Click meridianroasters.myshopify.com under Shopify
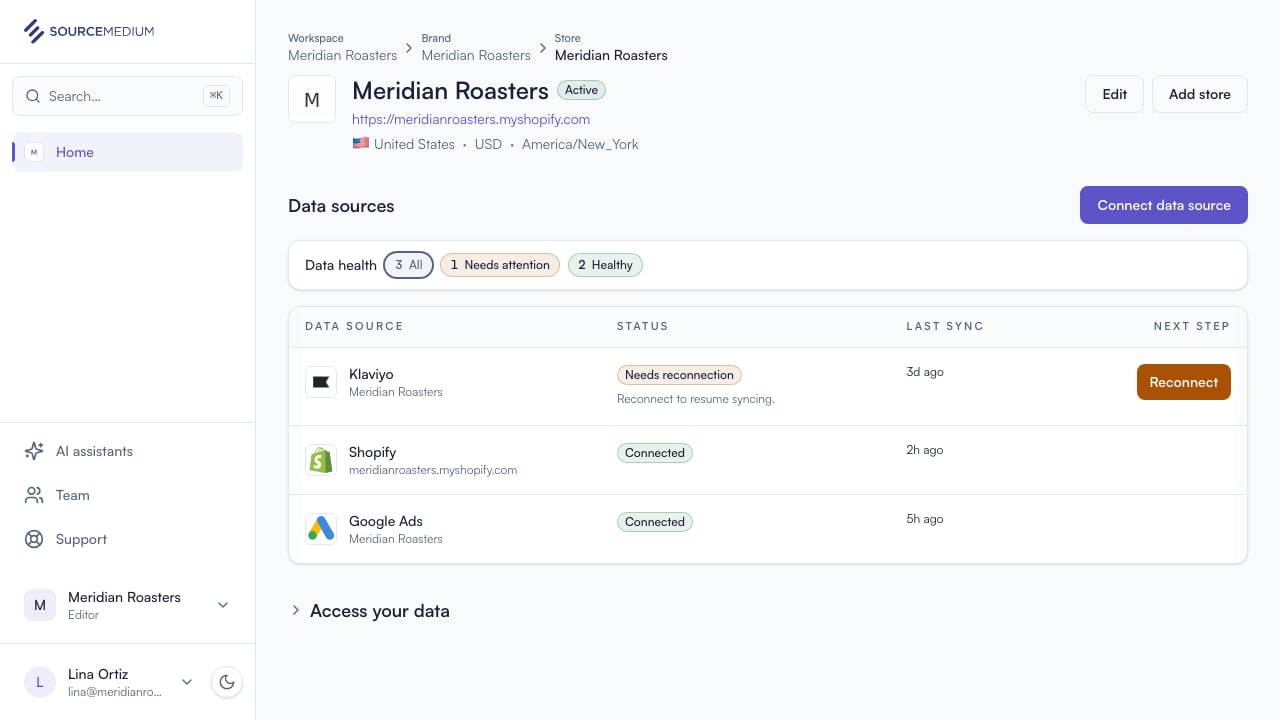 pos(433,470)
